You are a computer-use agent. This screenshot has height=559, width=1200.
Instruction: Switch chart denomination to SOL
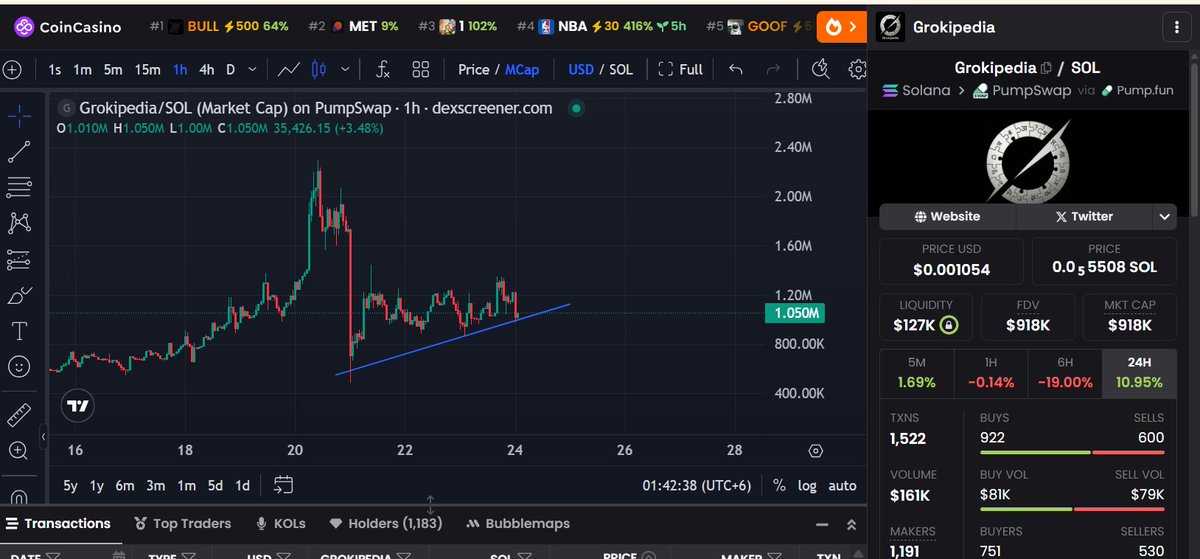tap(621, 69)
